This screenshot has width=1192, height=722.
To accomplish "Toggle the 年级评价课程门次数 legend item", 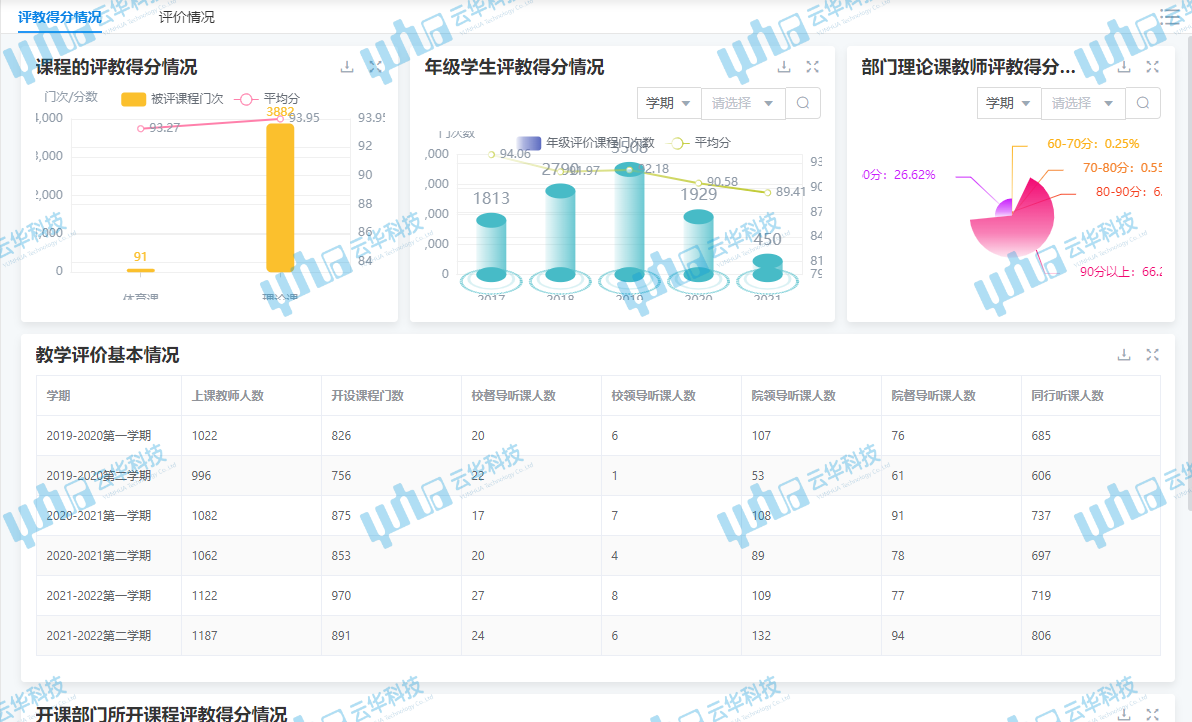I will [585, 143].
